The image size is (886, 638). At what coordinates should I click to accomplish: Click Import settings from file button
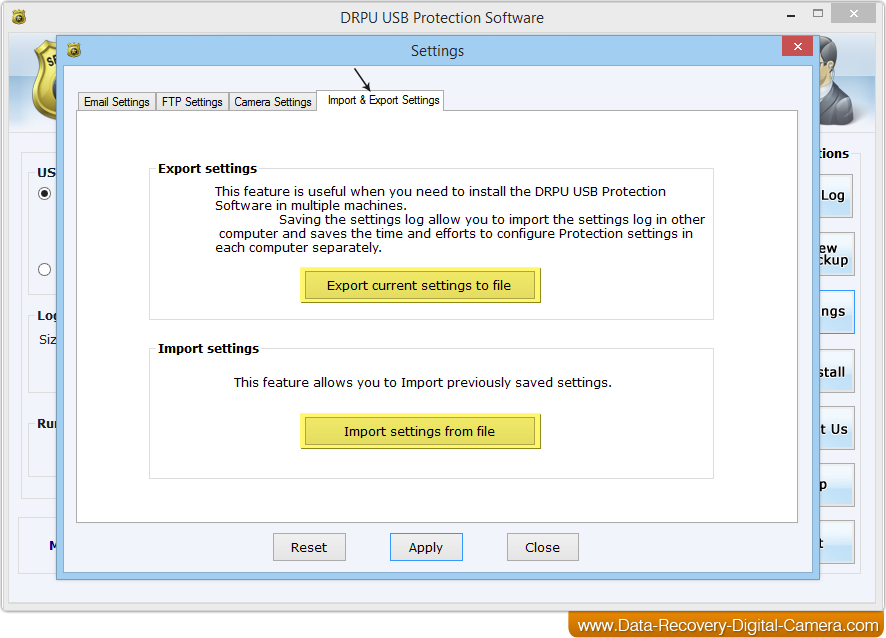click(x=420, y=431)
